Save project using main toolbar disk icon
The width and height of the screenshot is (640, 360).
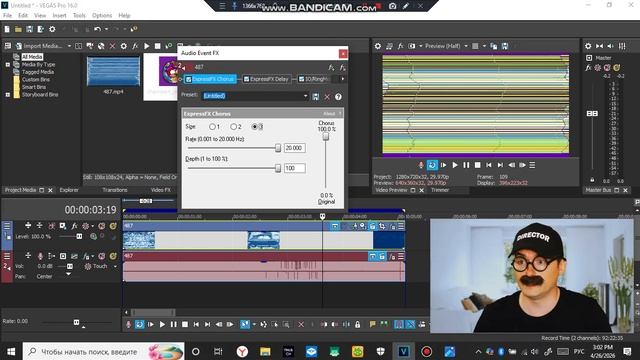(29, 29)
